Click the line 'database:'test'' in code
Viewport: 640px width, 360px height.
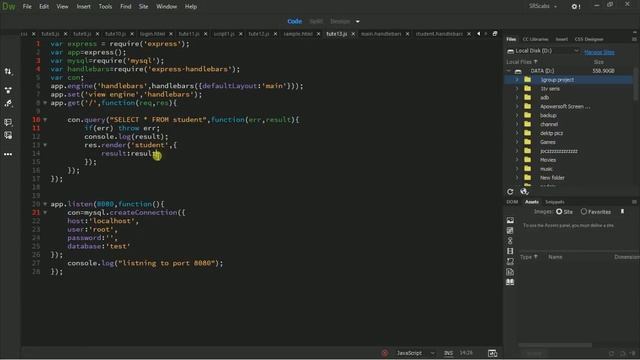(98, 246)
